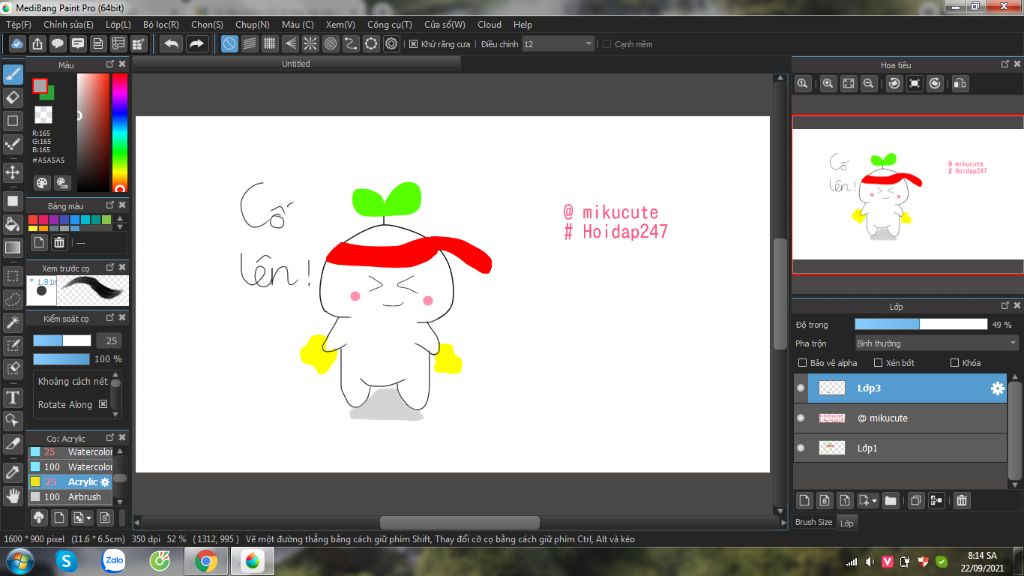Enable parallel snap guide
Image resolution: width=1024 pixels, height=576 pixels.
pos(249,44)
